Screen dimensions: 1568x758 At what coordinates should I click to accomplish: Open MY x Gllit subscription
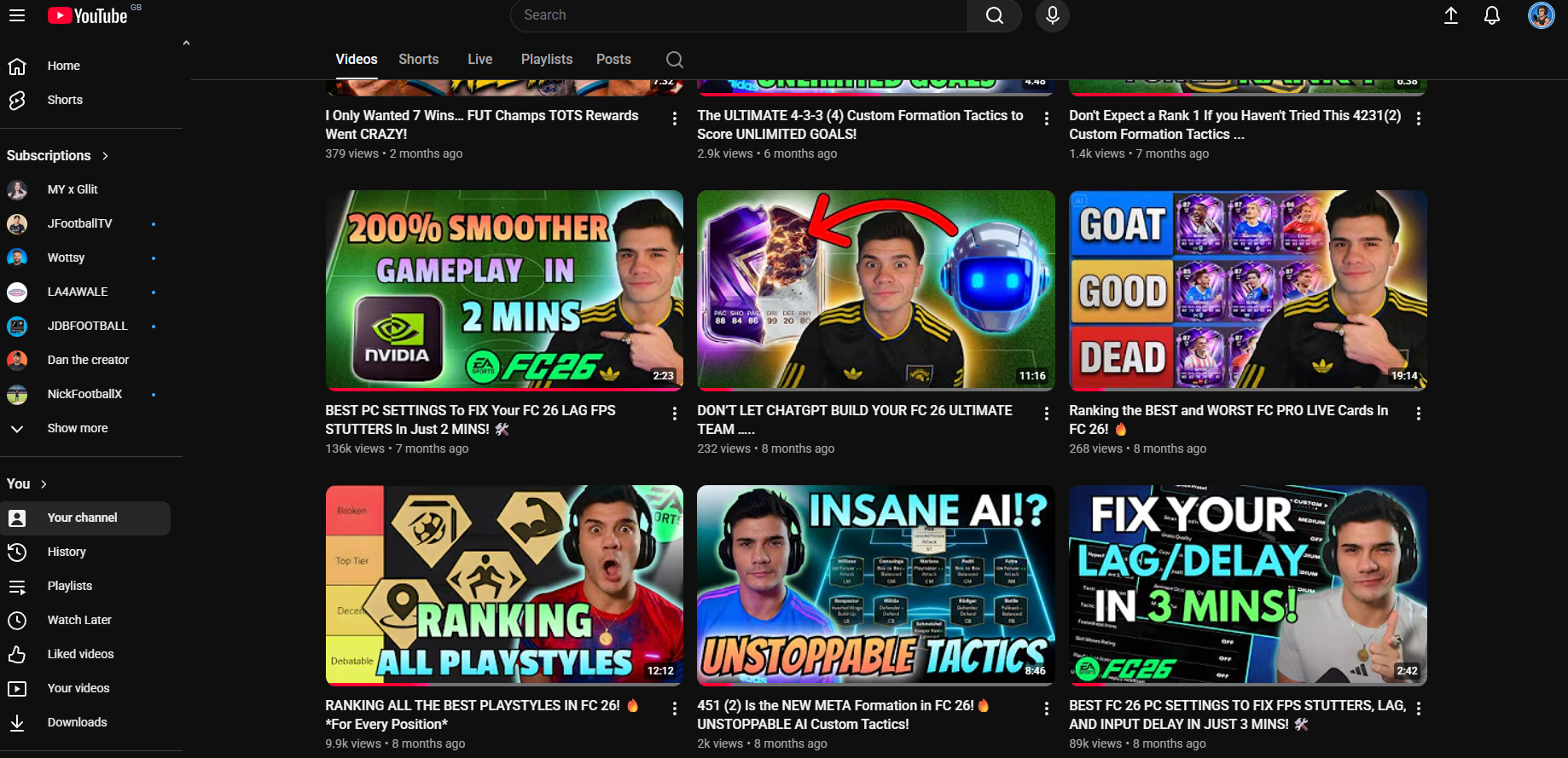[85, 189]
